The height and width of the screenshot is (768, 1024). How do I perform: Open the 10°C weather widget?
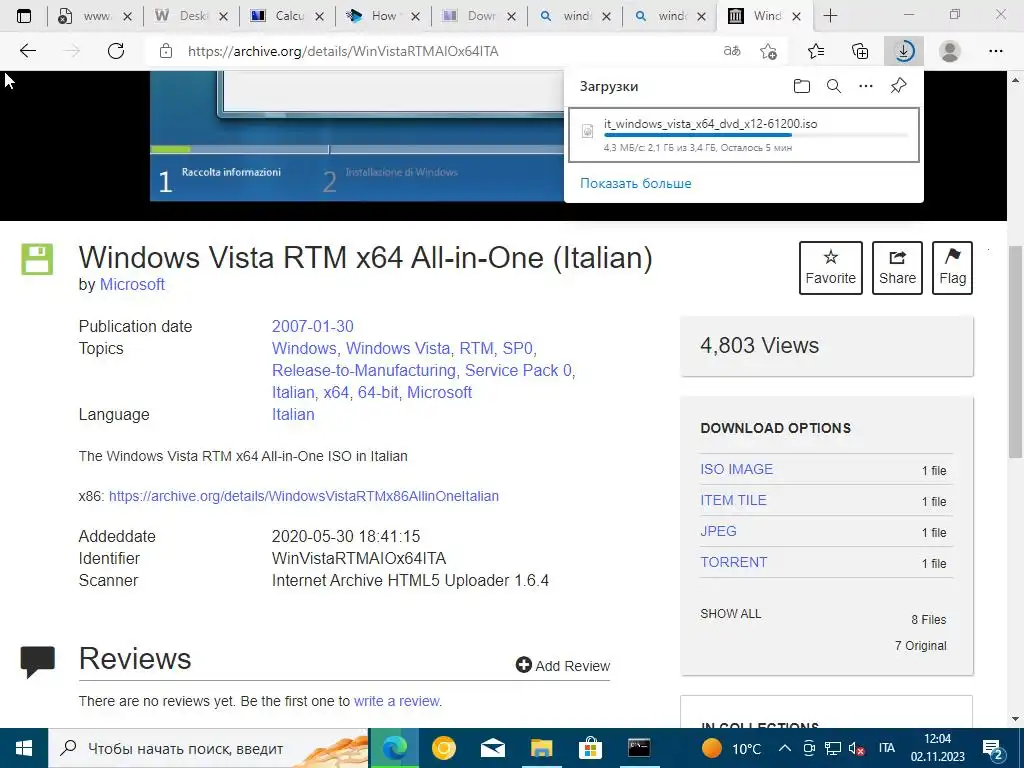click(x=732, y=748)
